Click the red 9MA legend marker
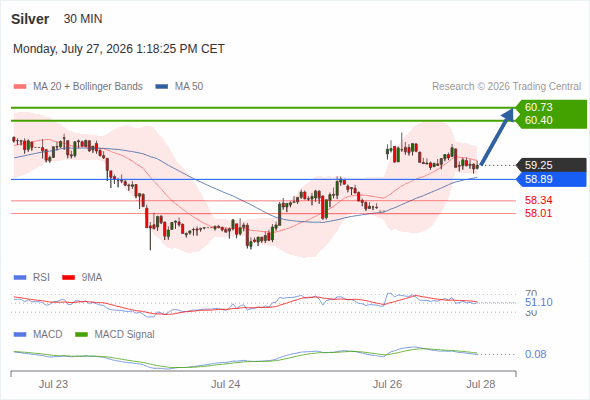This screenshot has height=400, width=590. pos(68,278)
